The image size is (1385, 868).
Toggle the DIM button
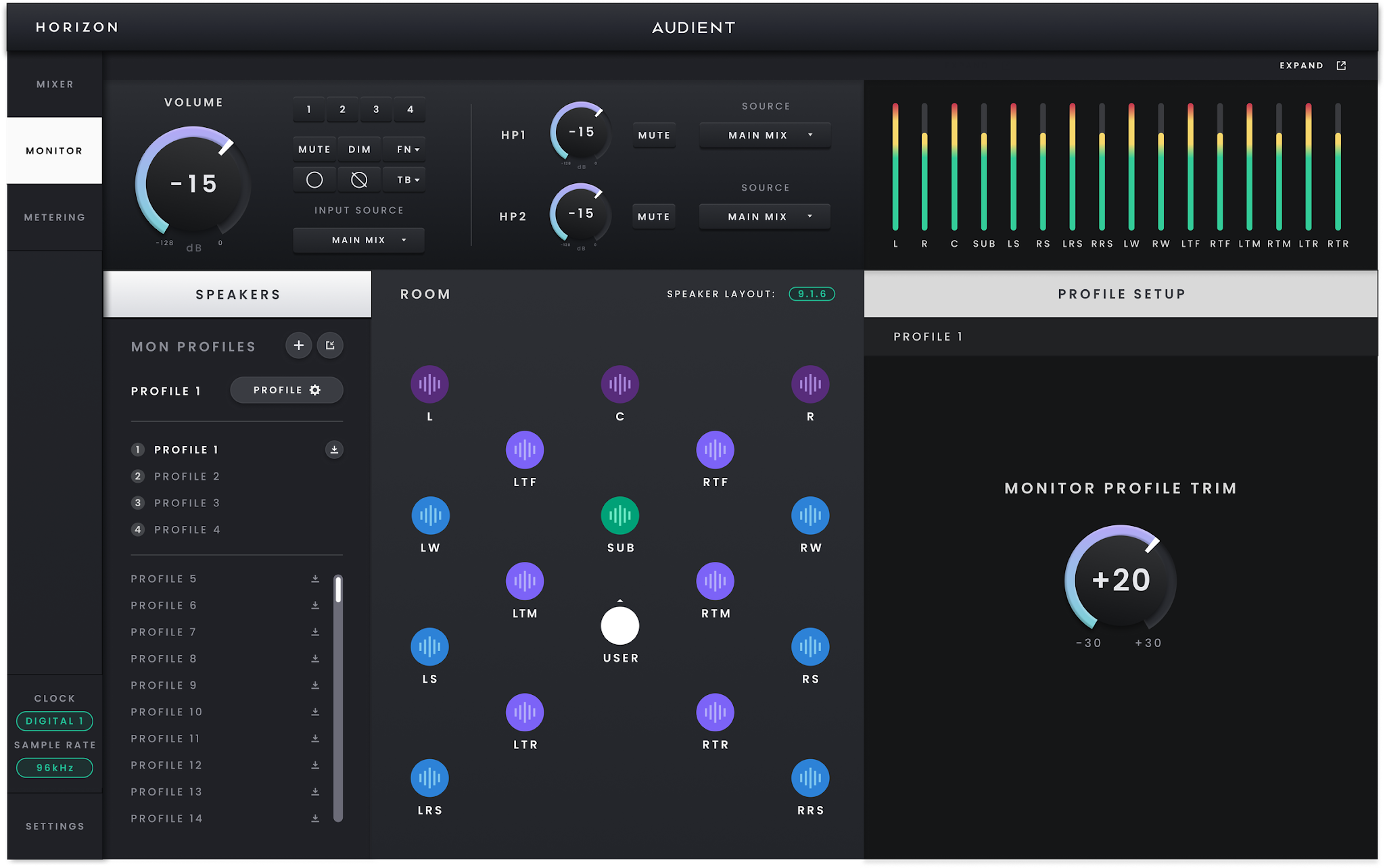(359, 149)
